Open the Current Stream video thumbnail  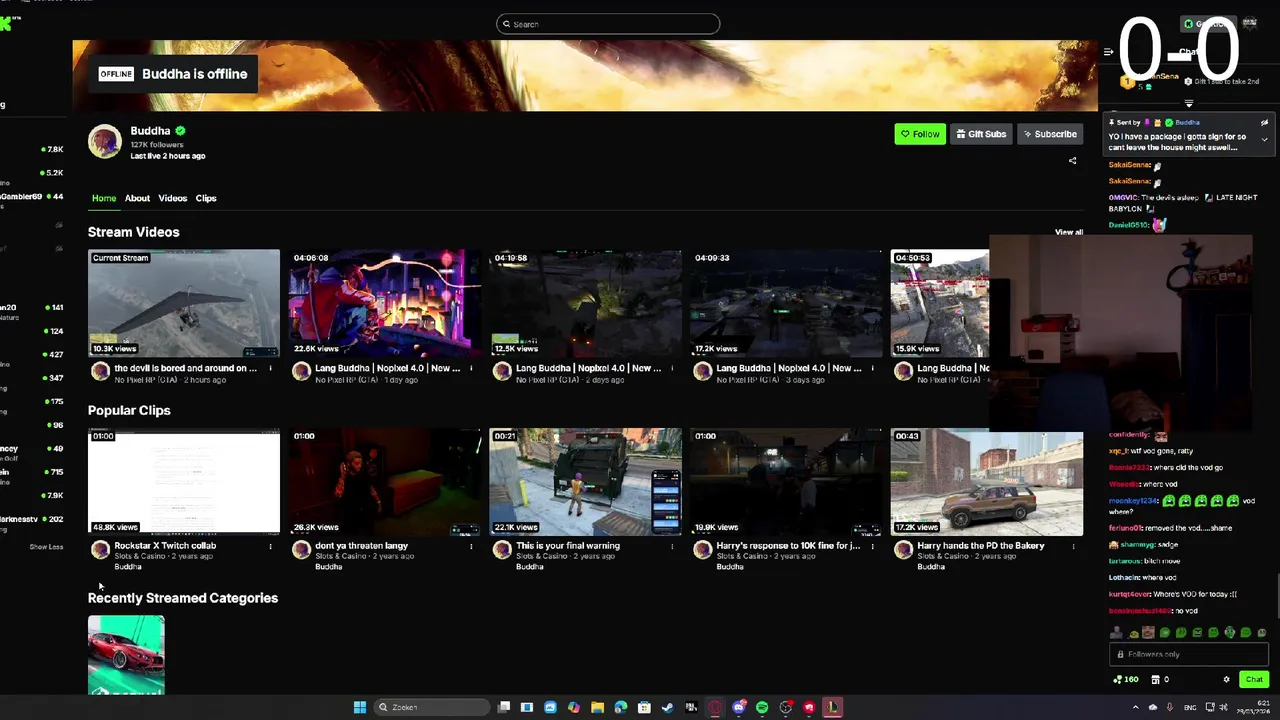[x=184, y=303]
